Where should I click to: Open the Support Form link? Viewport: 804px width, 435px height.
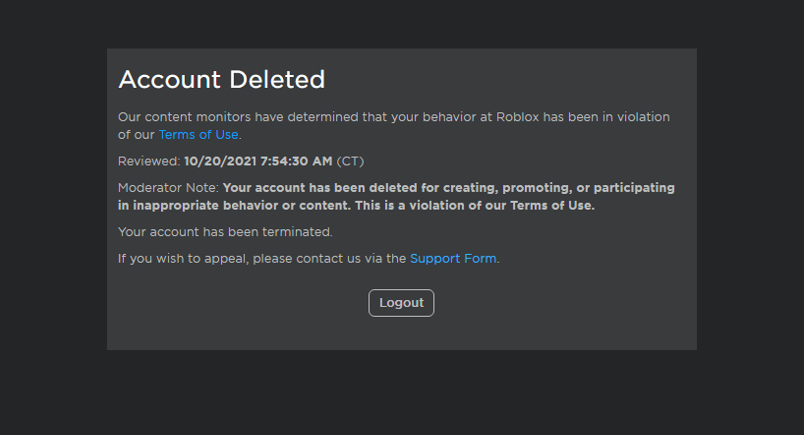tap(453, 259)
